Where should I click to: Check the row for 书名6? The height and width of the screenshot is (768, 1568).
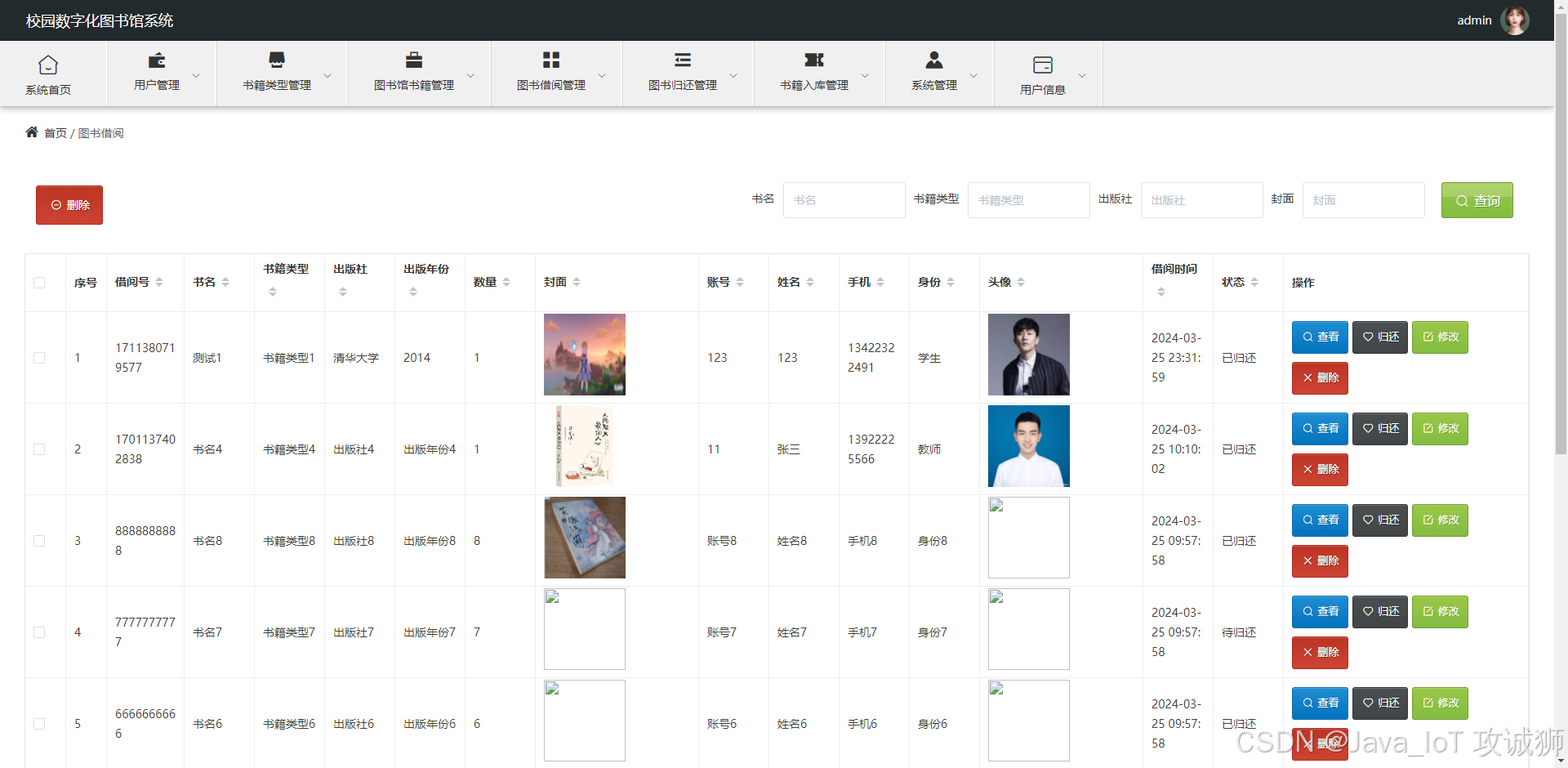click(x=39, y=724)
